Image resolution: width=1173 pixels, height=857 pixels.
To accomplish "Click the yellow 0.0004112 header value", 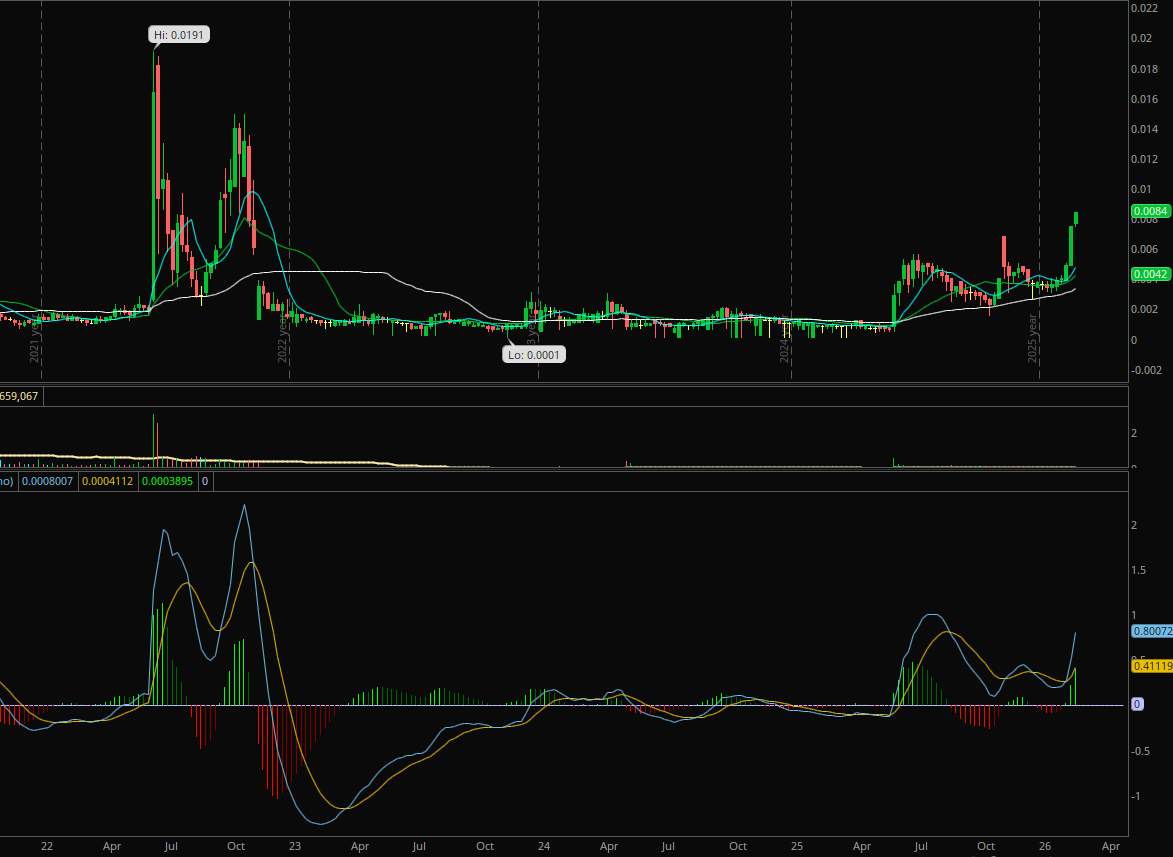I will point(107,481).
